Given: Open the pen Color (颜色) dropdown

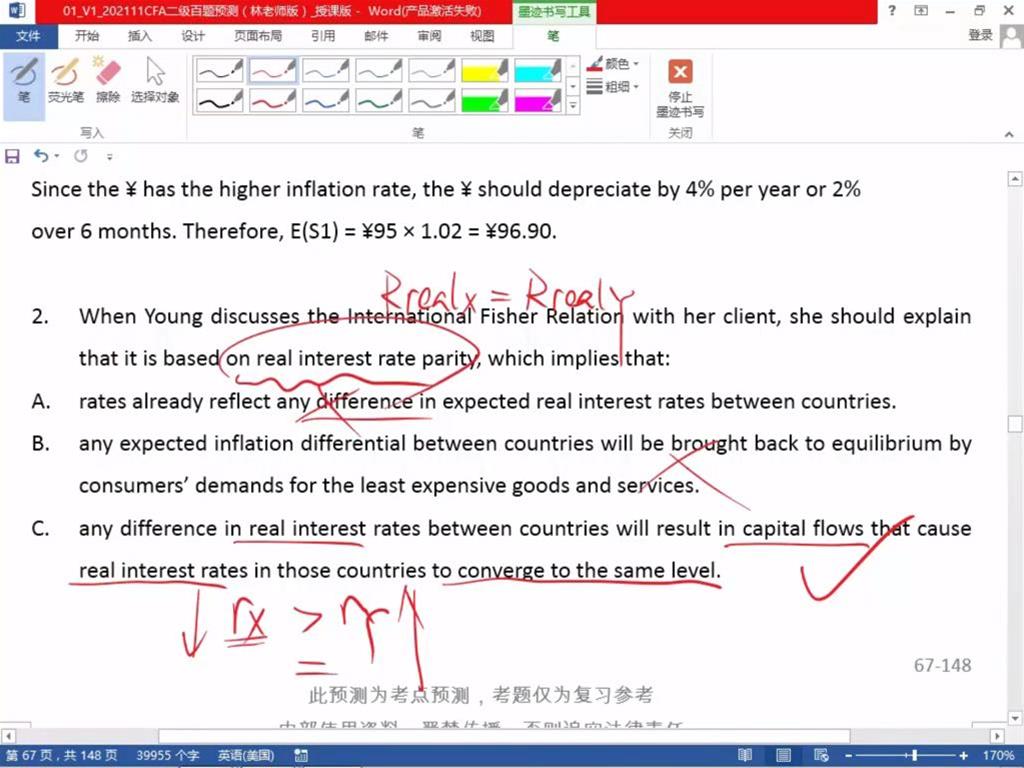Looking at the screenshot, I should point(613,64).
